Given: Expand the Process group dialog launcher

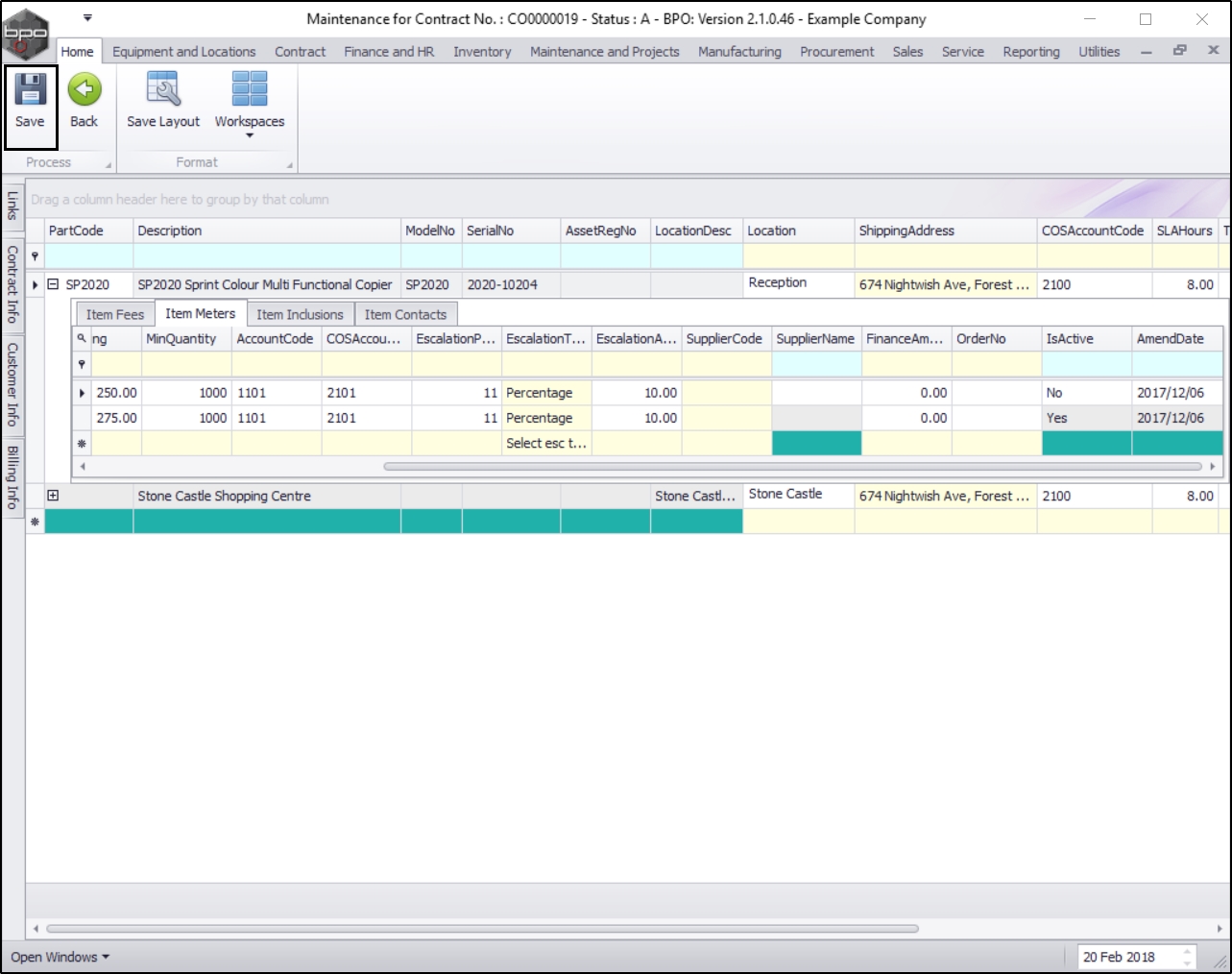Looking at the screenshot, I should [109, 165].
